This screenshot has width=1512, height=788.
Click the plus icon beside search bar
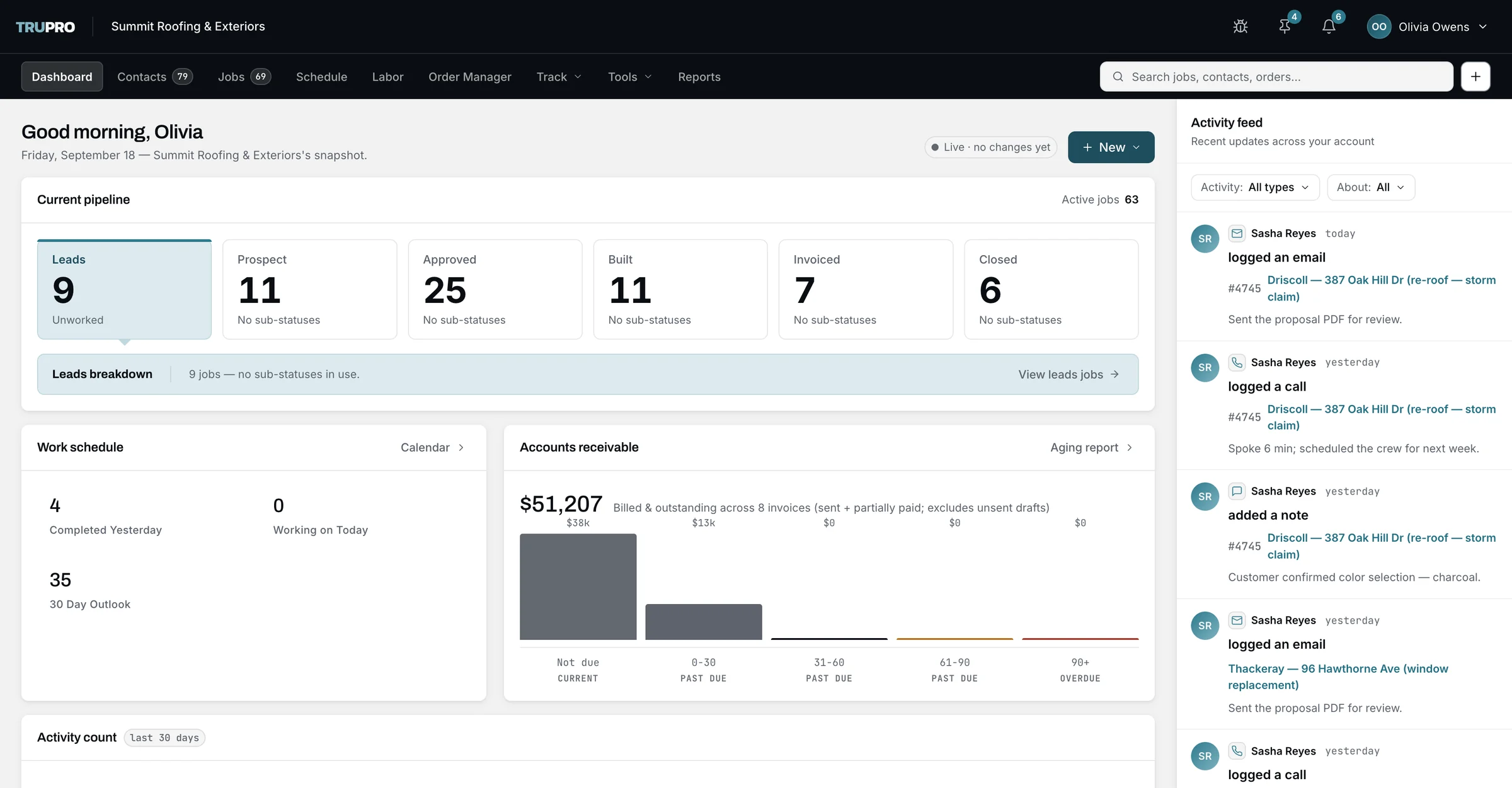pyautogui.click(x=1475, y=76)
